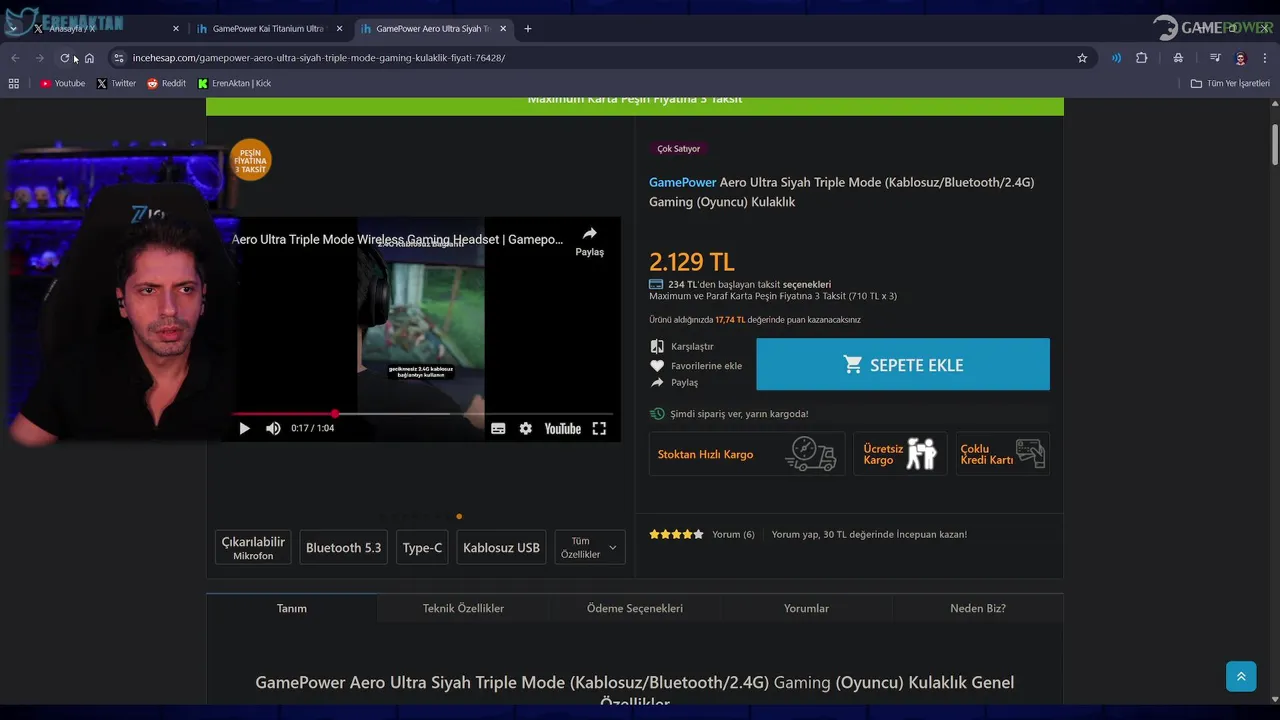This screenshot has width=1280, height=720.
Task: Toggle video subtitles button
Action: pos(498,428)
